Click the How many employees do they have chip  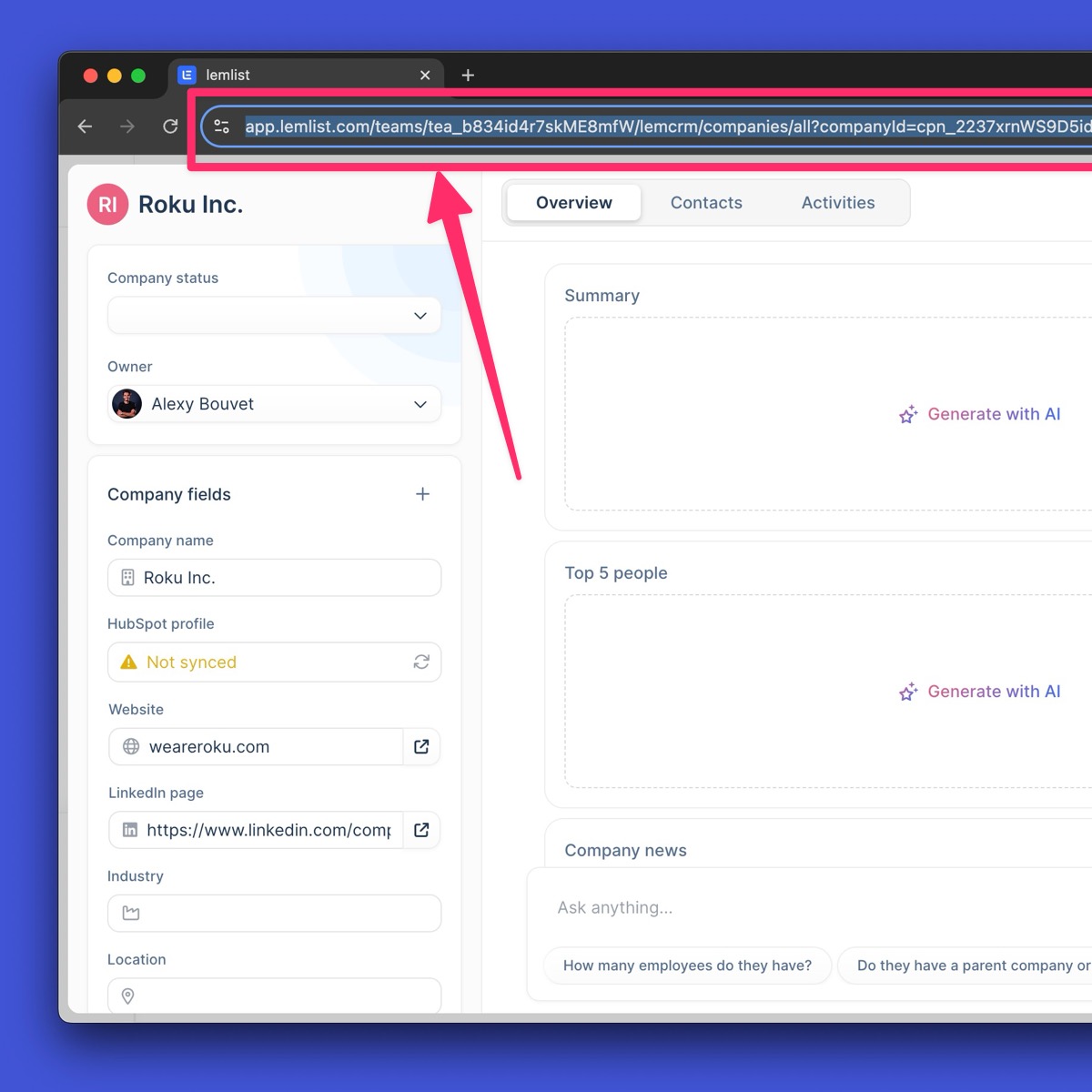(x=687, y=966)
